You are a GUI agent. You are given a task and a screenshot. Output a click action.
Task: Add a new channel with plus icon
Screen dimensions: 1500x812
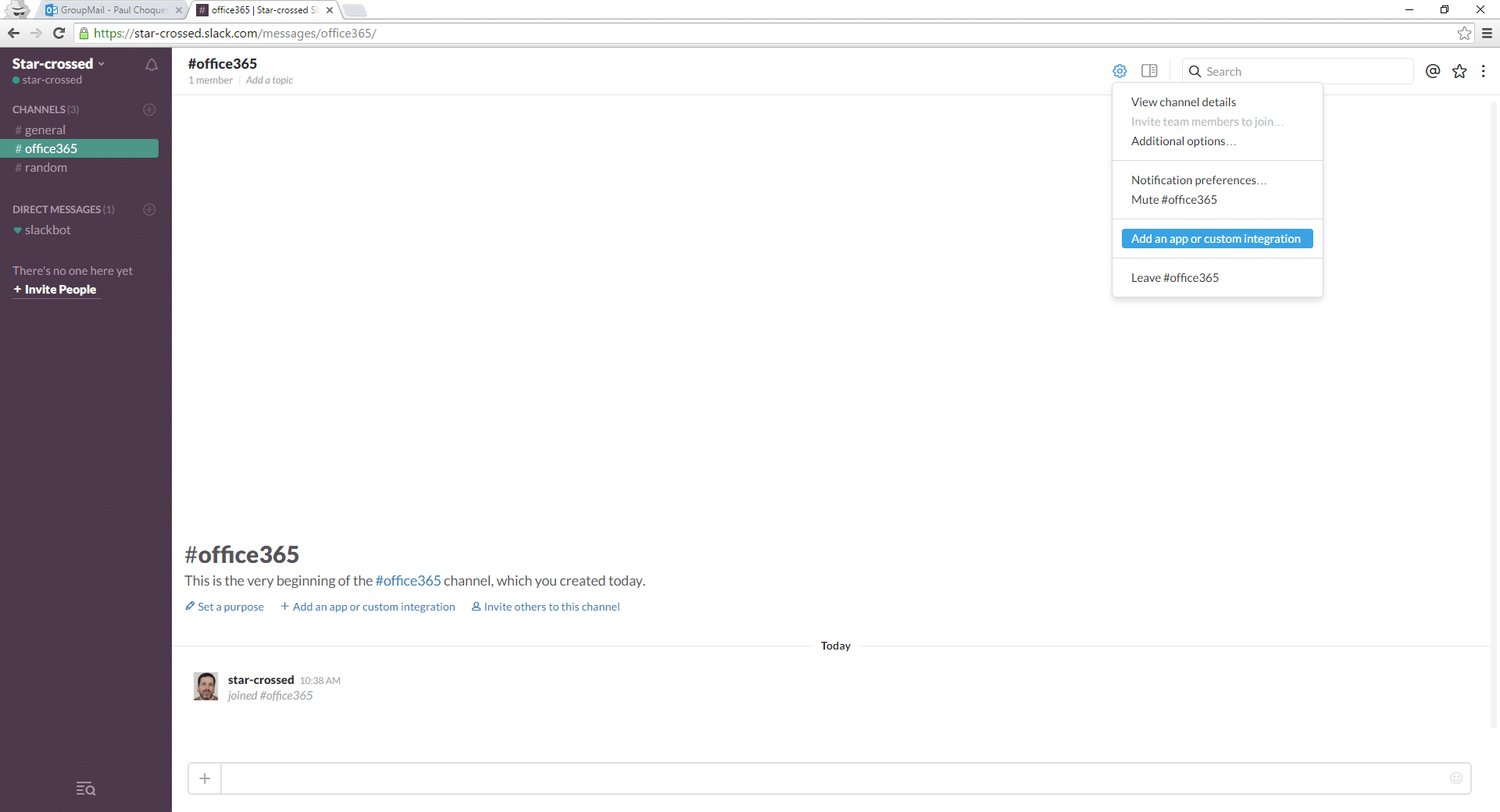tap(149, 109)
